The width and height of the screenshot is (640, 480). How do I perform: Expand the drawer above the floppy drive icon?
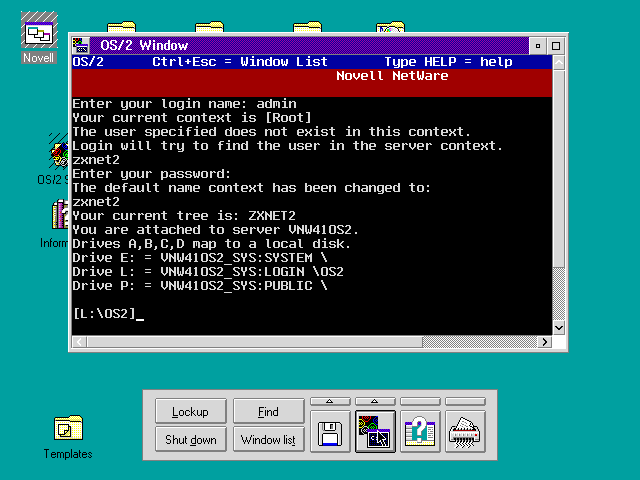pos(330,402)
